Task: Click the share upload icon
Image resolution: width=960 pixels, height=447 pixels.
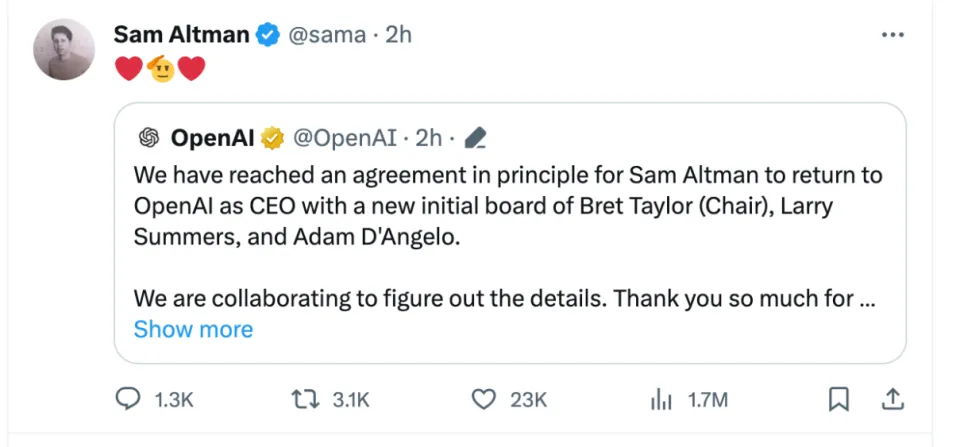Action: 891,400
